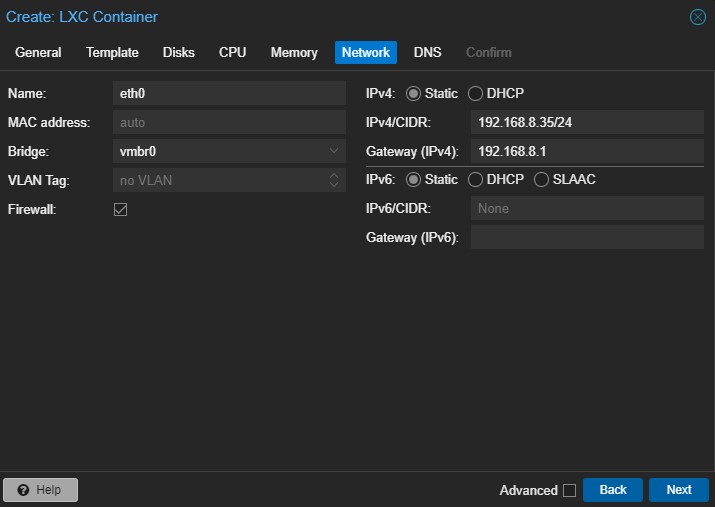Click the Gateway (IPv4) input field
715x507 pixels.
(x=586, y=152)
